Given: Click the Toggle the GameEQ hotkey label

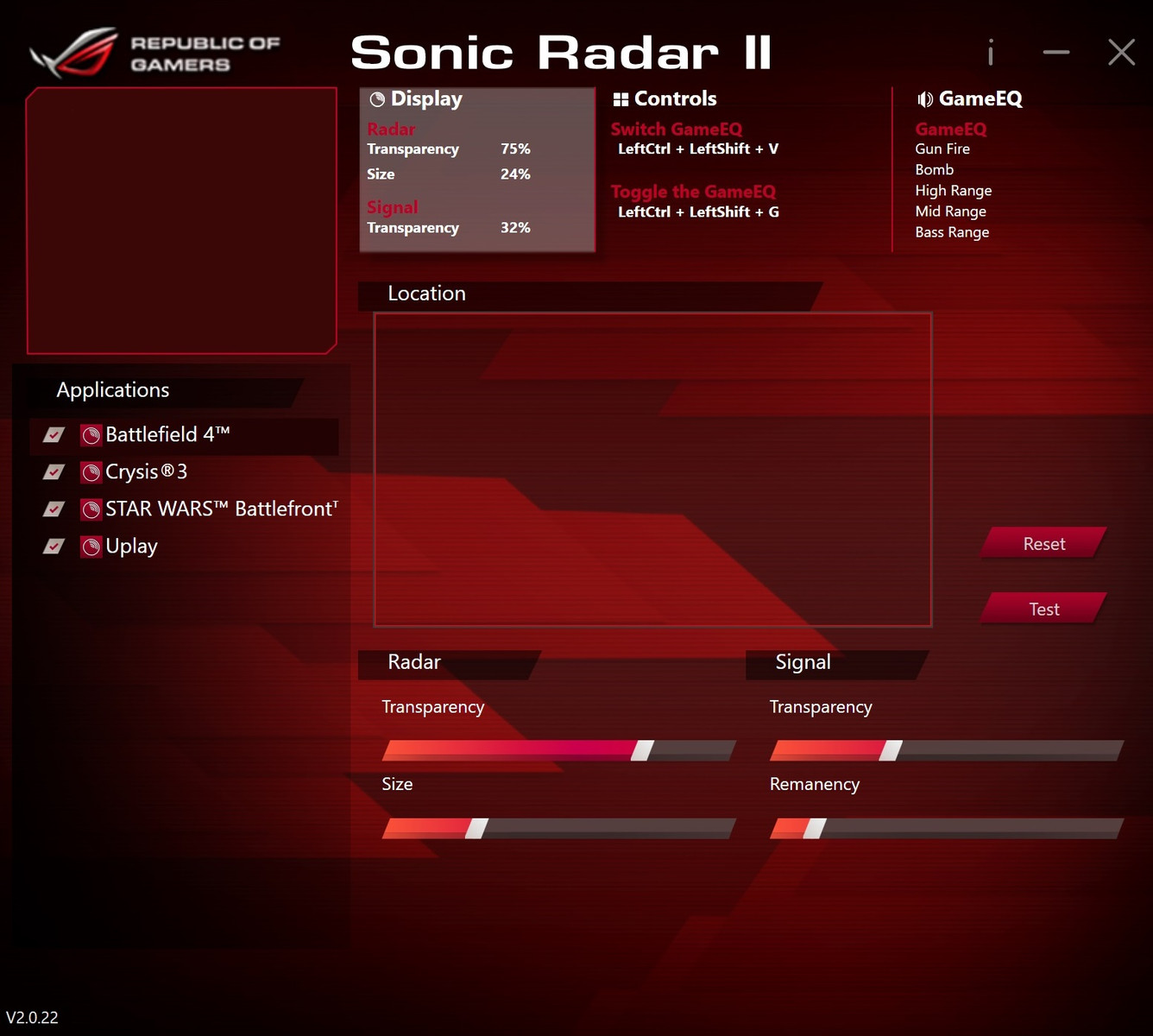Looking at the screenshot, I should click(x=693, y=192).
